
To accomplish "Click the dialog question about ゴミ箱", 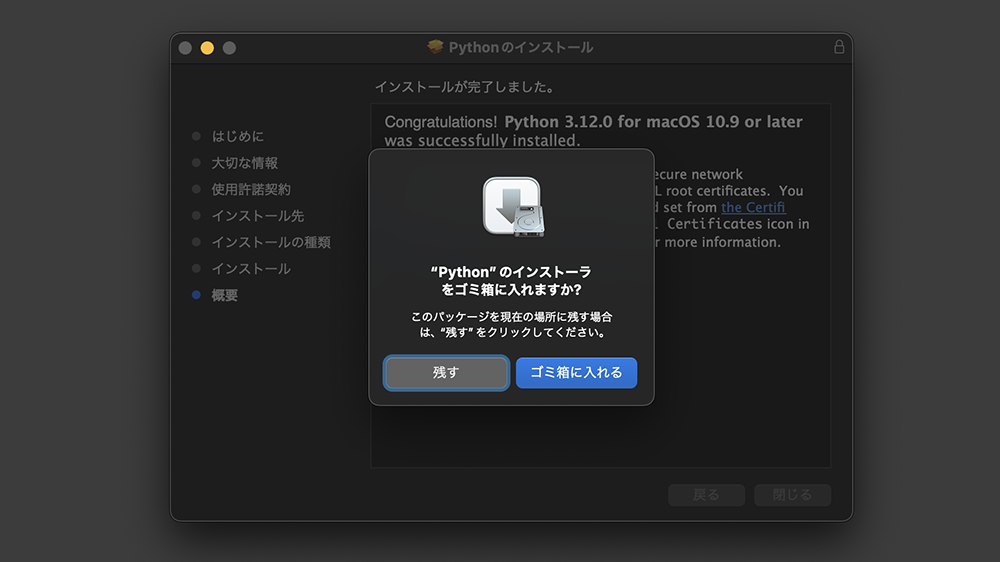I will pos(511,281).
